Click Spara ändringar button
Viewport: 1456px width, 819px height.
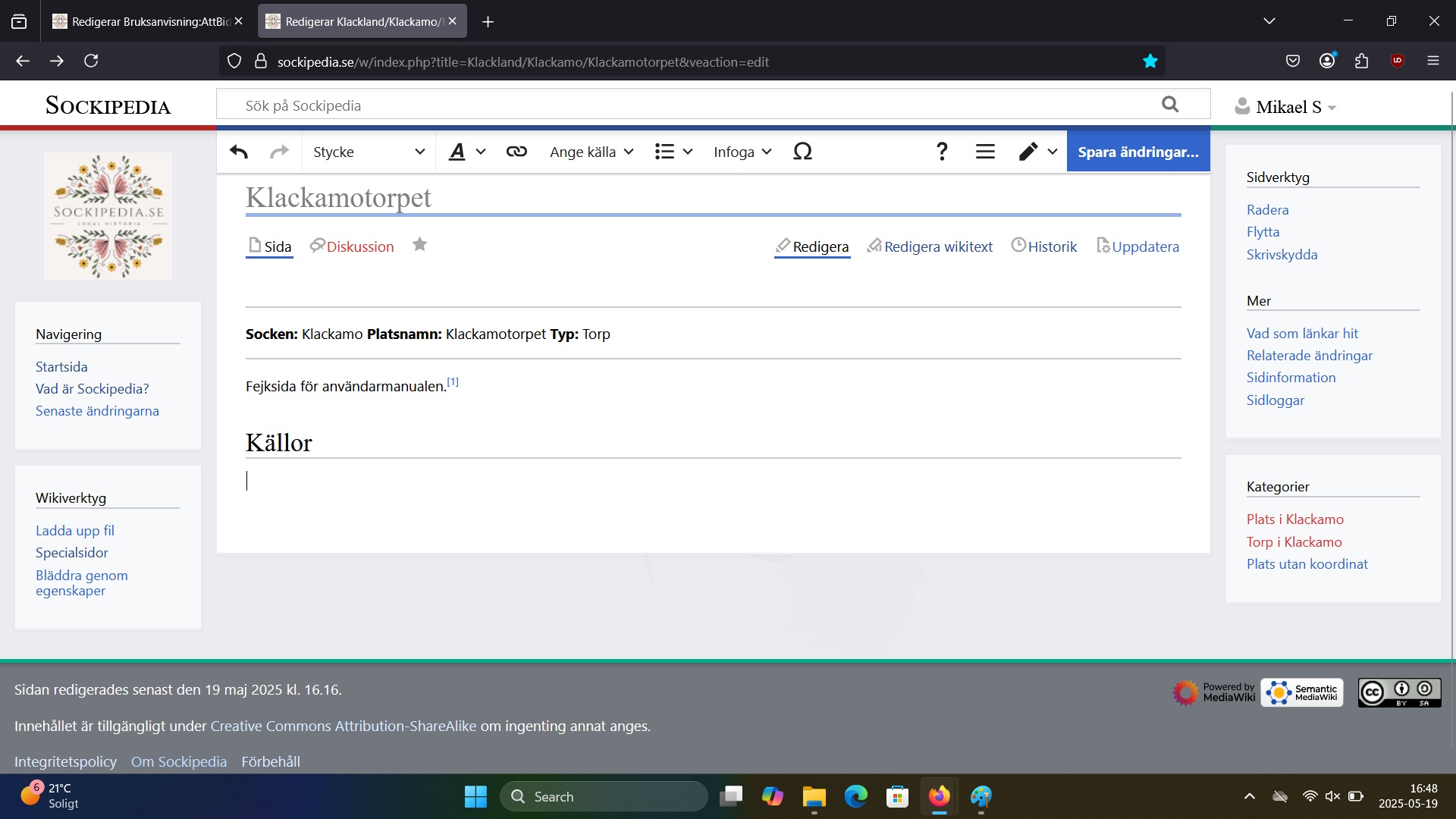1137,152
